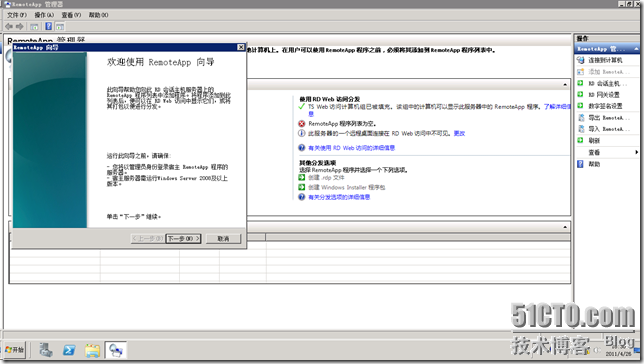This screenshot has width=644, height=364.
Task: Click 上一步 in the RemoteApp wizard
Action: point(147,238)
